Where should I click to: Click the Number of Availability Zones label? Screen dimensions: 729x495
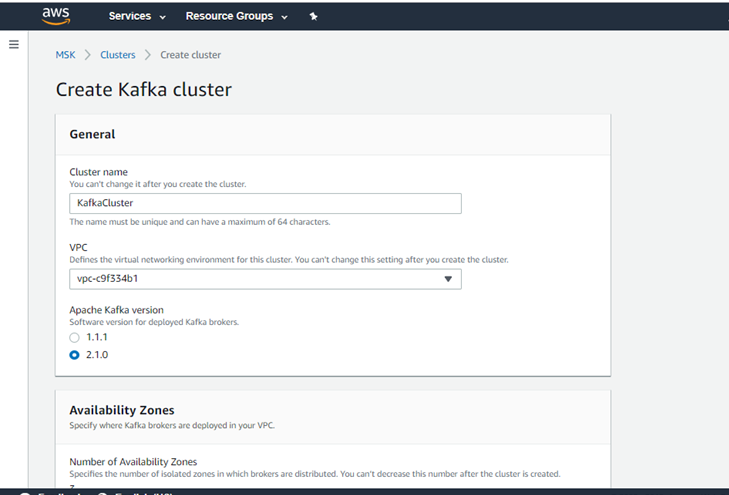[x=133, y=462]
